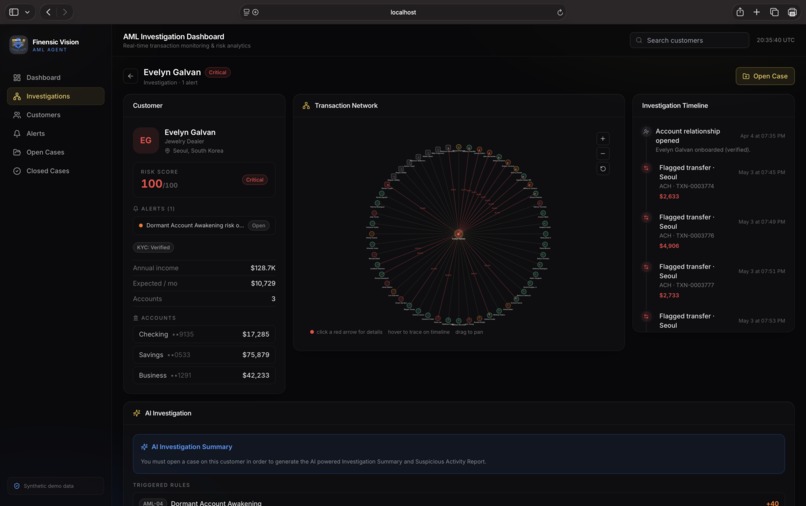The height and width of the screenshot is (506, 806).
Task: Open the Dormant Account Awakening alert
Action: click(x=204, y=225)
